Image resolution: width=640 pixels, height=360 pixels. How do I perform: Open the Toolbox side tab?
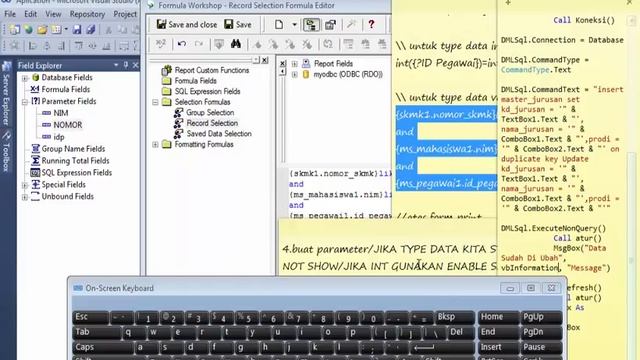pos(6,153)
